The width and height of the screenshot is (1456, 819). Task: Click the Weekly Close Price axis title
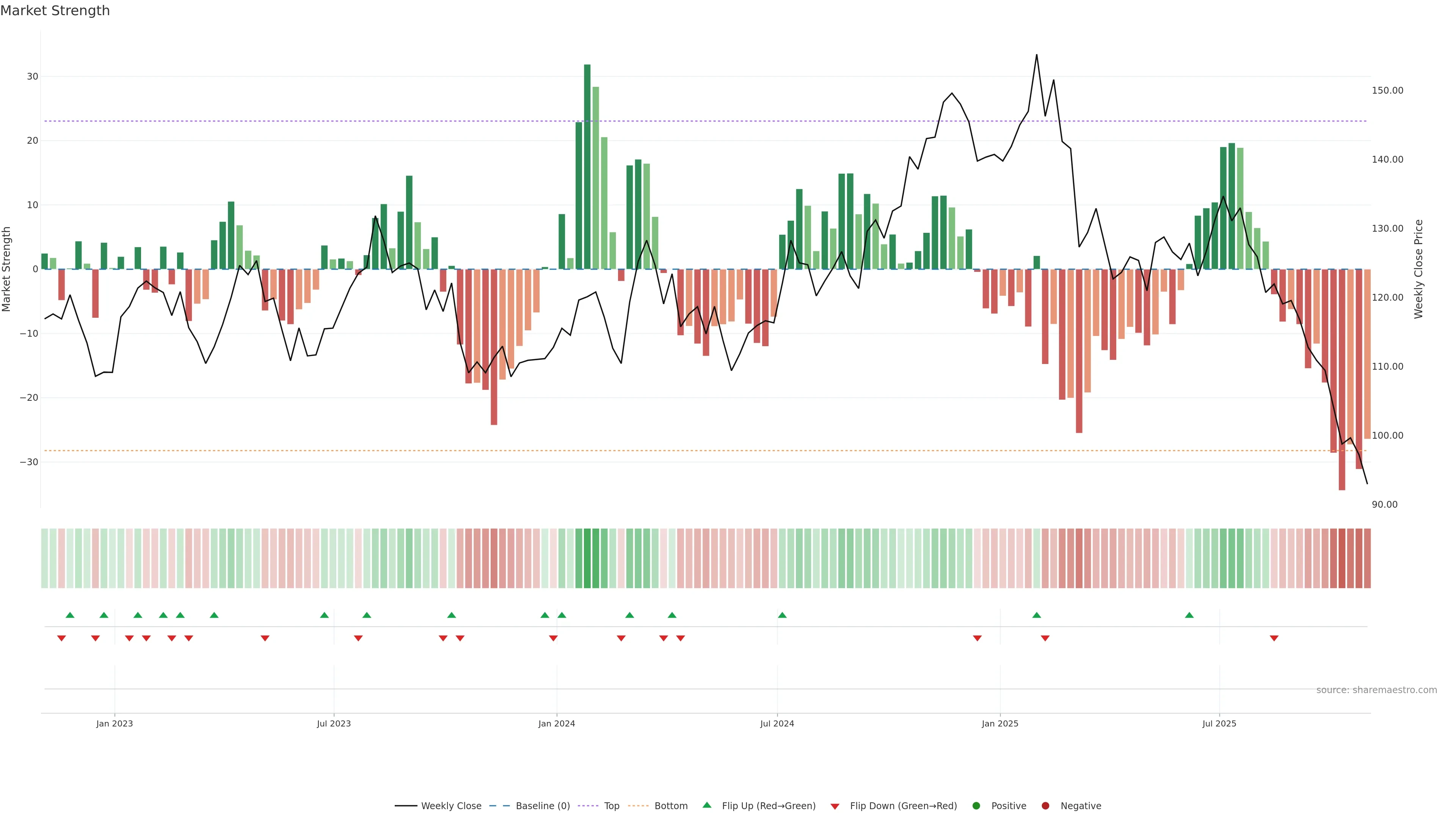(x=1419, y=269)
